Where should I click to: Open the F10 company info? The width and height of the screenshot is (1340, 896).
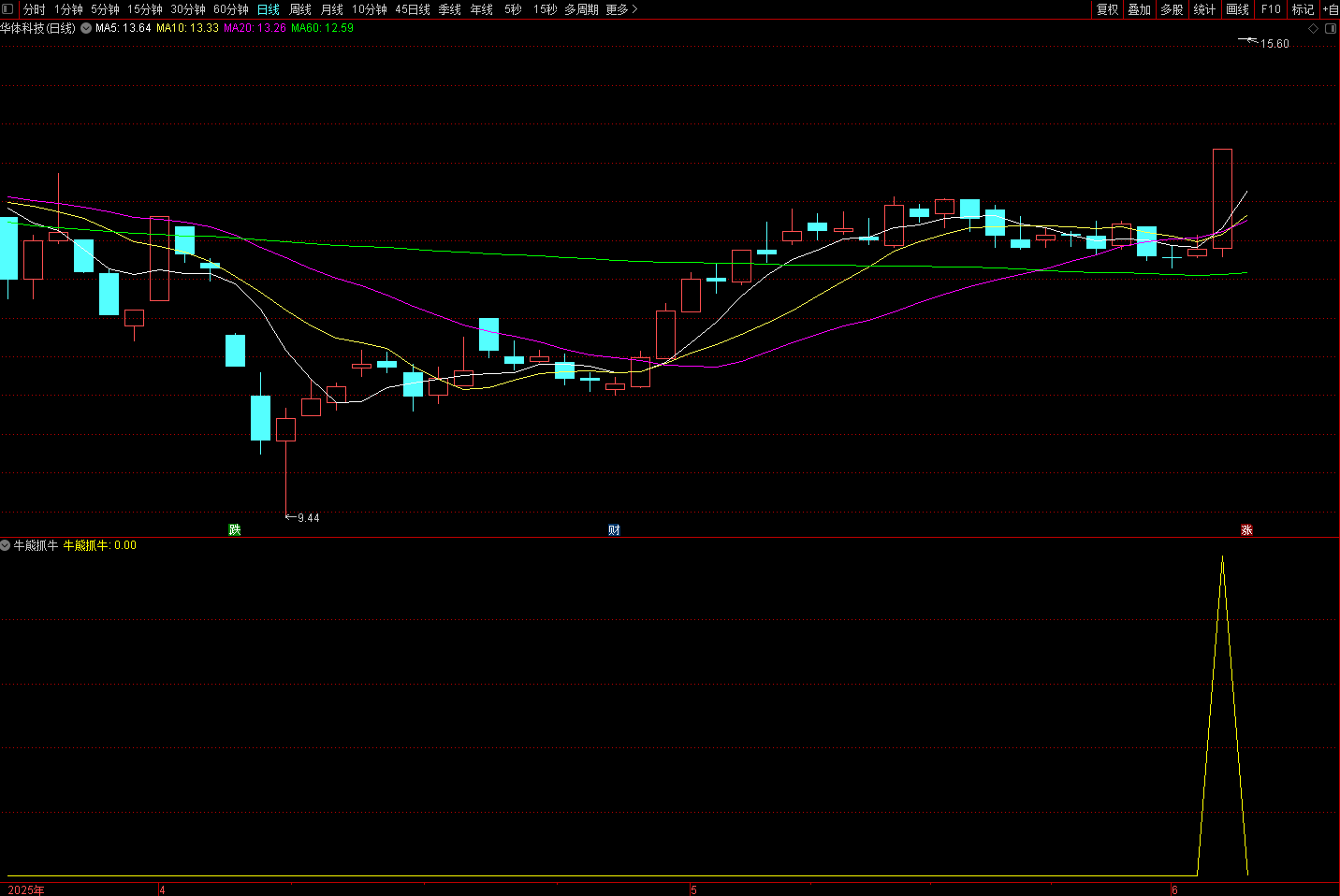click(1271, 9)
